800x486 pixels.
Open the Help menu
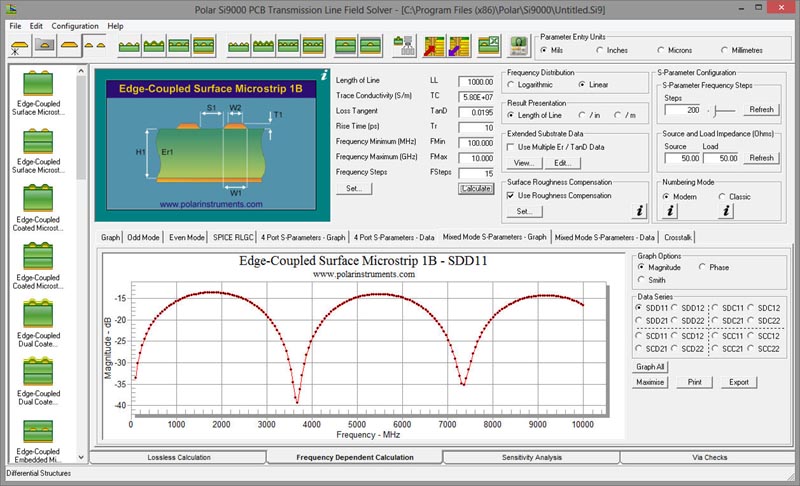[115, 26]
